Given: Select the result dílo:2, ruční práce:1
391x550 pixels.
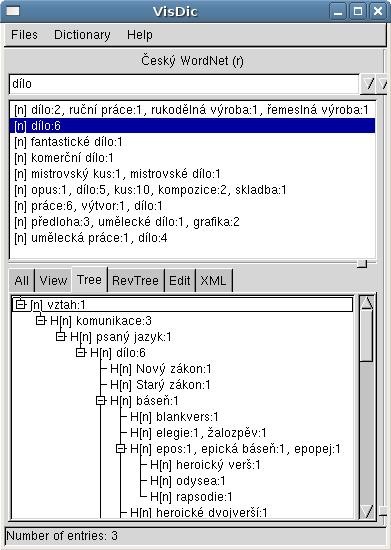Looking at the screenshot, I should coord(192,110).
